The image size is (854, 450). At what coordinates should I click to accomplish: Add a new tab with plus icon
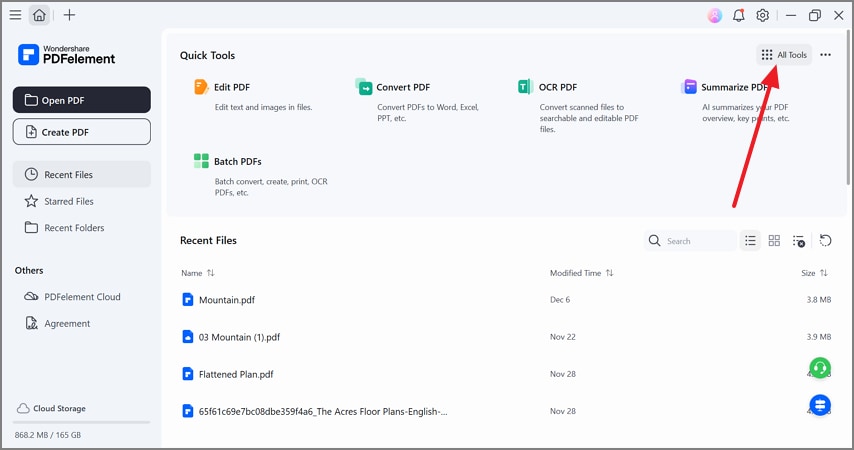point(69,15)
